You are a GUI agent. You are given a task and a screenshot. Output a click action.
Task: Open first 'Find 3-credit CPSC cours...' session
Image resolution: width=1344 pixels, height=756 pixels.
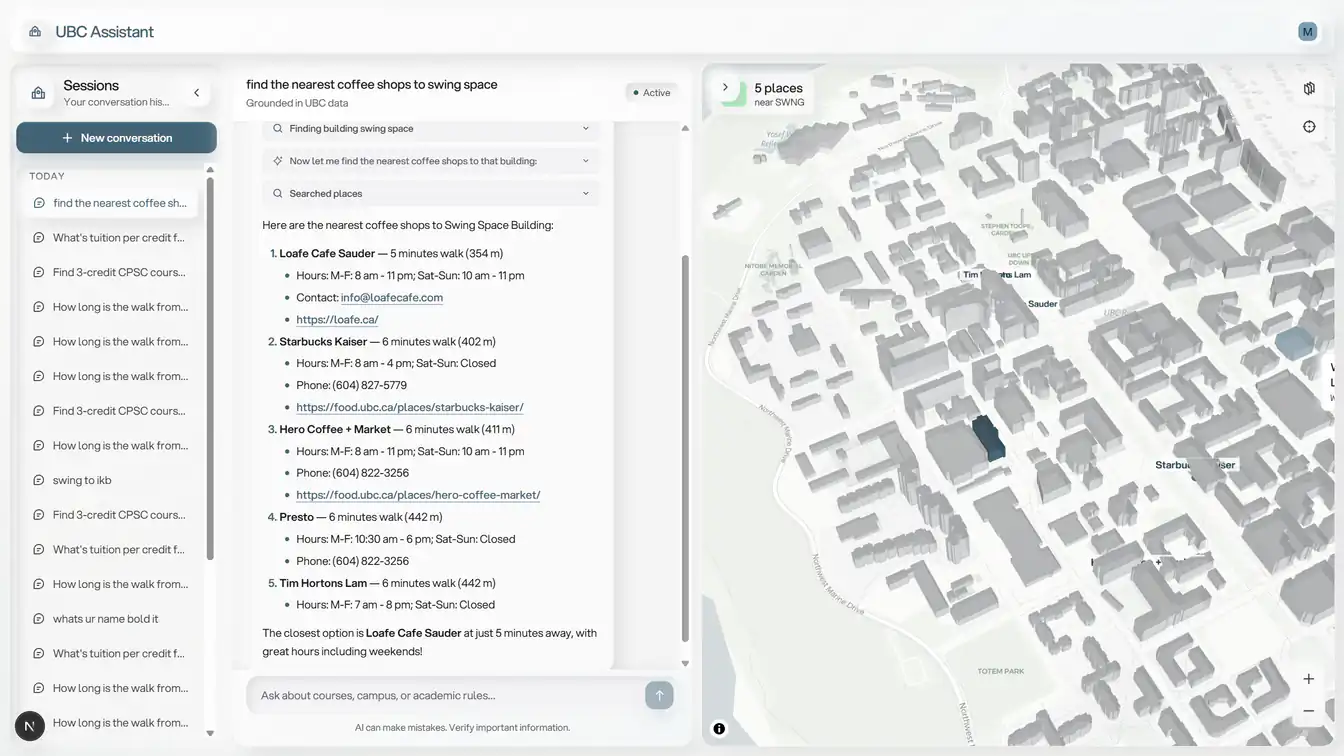[110, 272]
